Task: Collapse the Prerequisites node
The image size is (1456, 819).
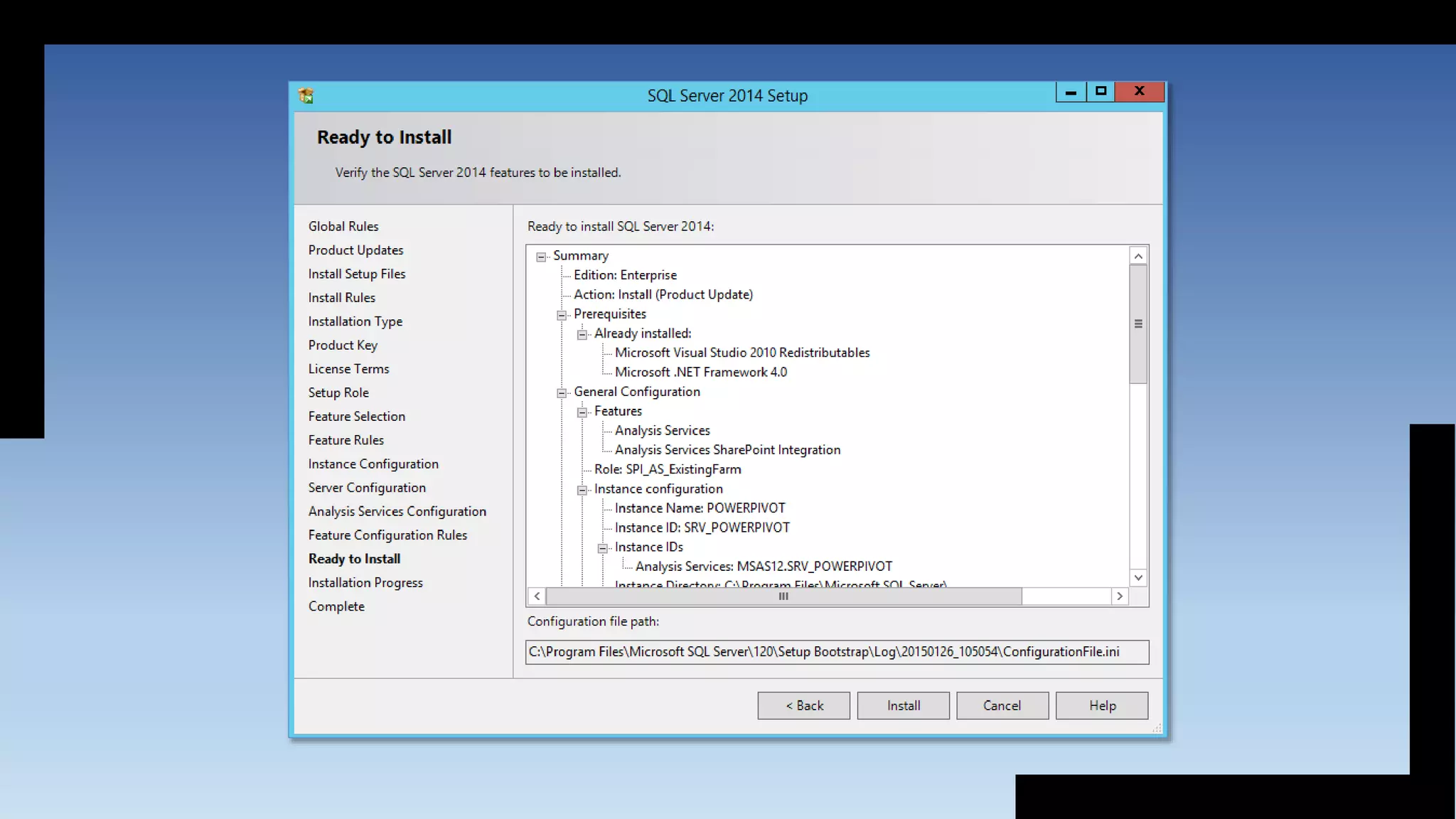Action: pyautogui.click(x=562, y=315)
